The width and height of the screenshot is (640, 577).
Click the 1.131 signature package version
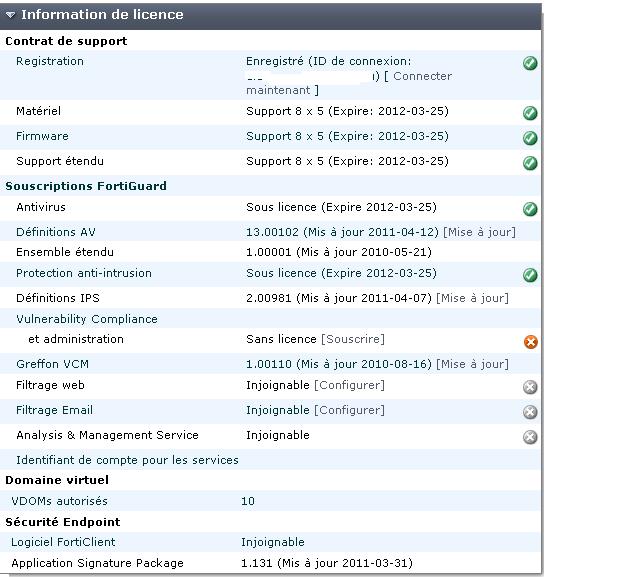tap(256, 563)
